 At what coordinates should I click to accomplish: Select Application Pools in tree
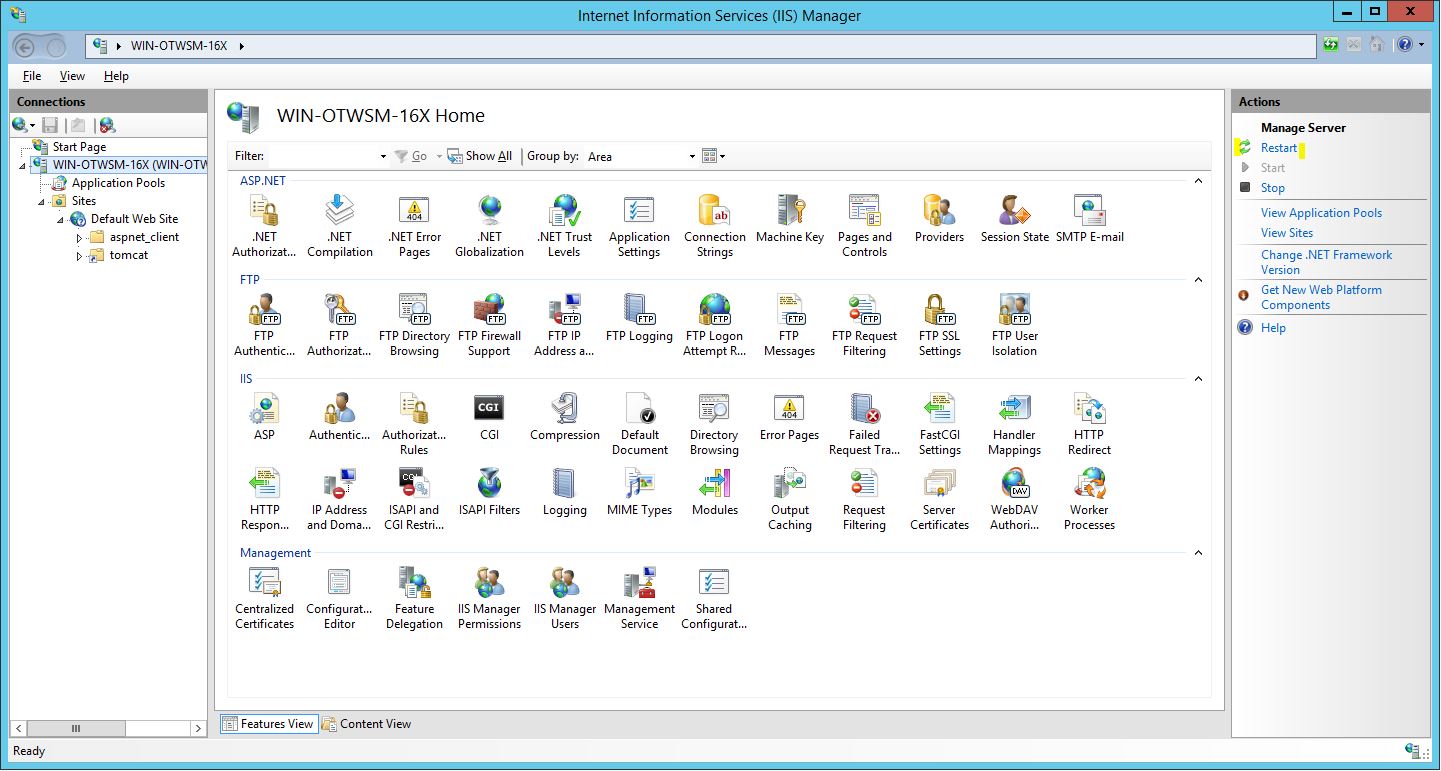click(x=118, y=183)
